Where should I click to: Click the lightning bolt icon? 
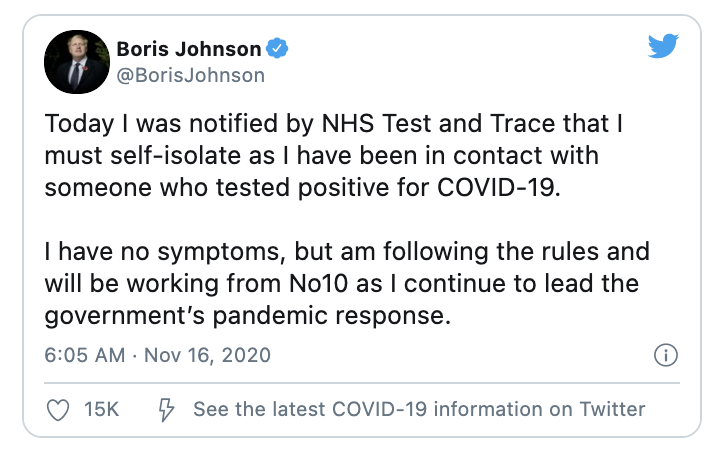pos(168,409)
